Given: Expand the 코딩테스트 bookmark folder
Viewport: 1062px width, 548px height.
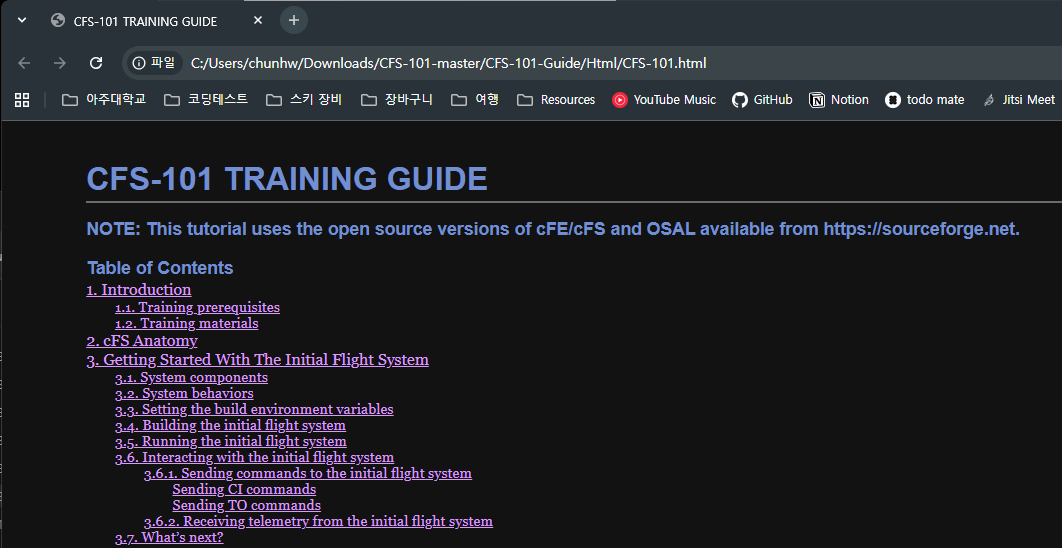Looking at the screenshot, I should (x=205, y=99).
